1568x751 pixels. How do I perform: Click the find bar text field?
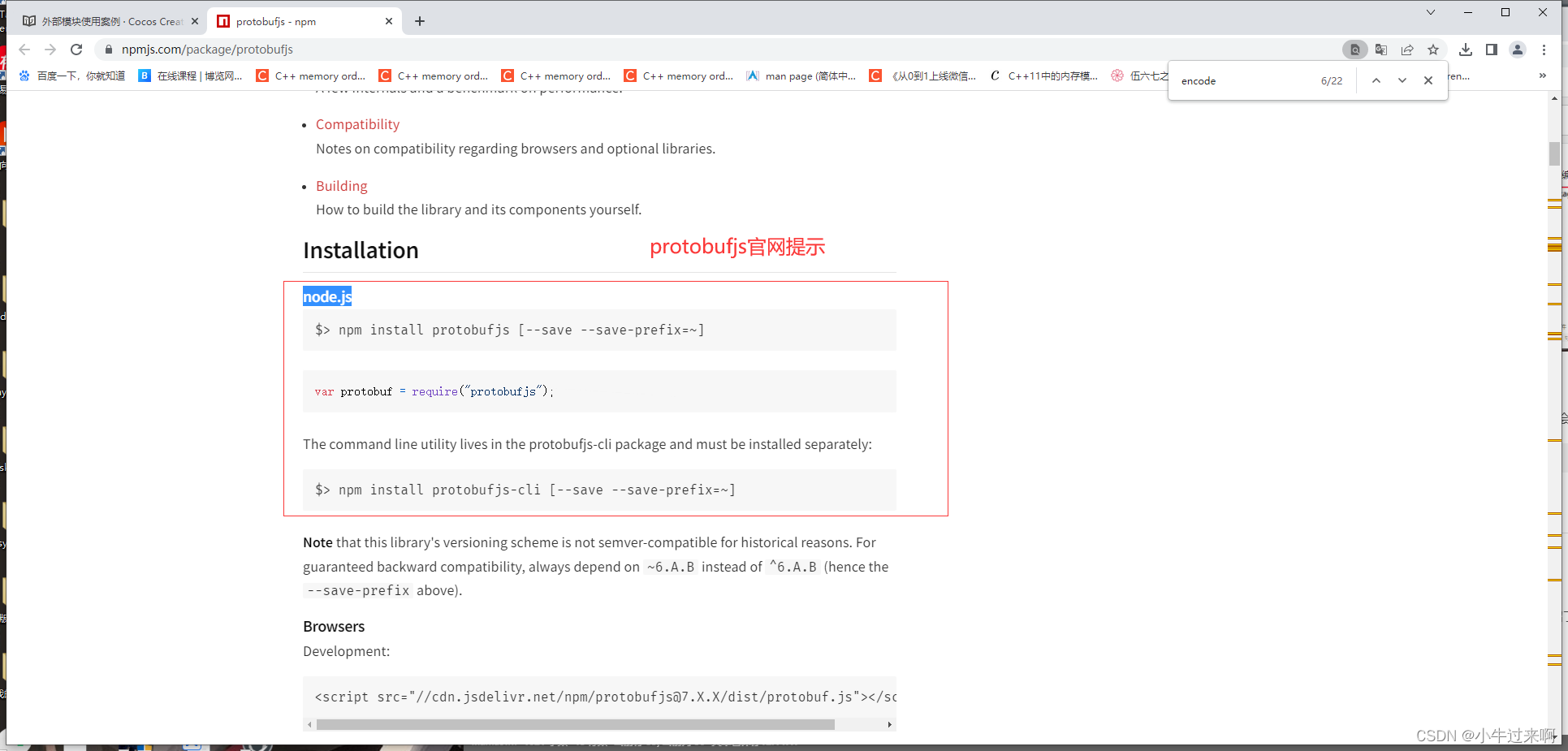coord(1246,80)
